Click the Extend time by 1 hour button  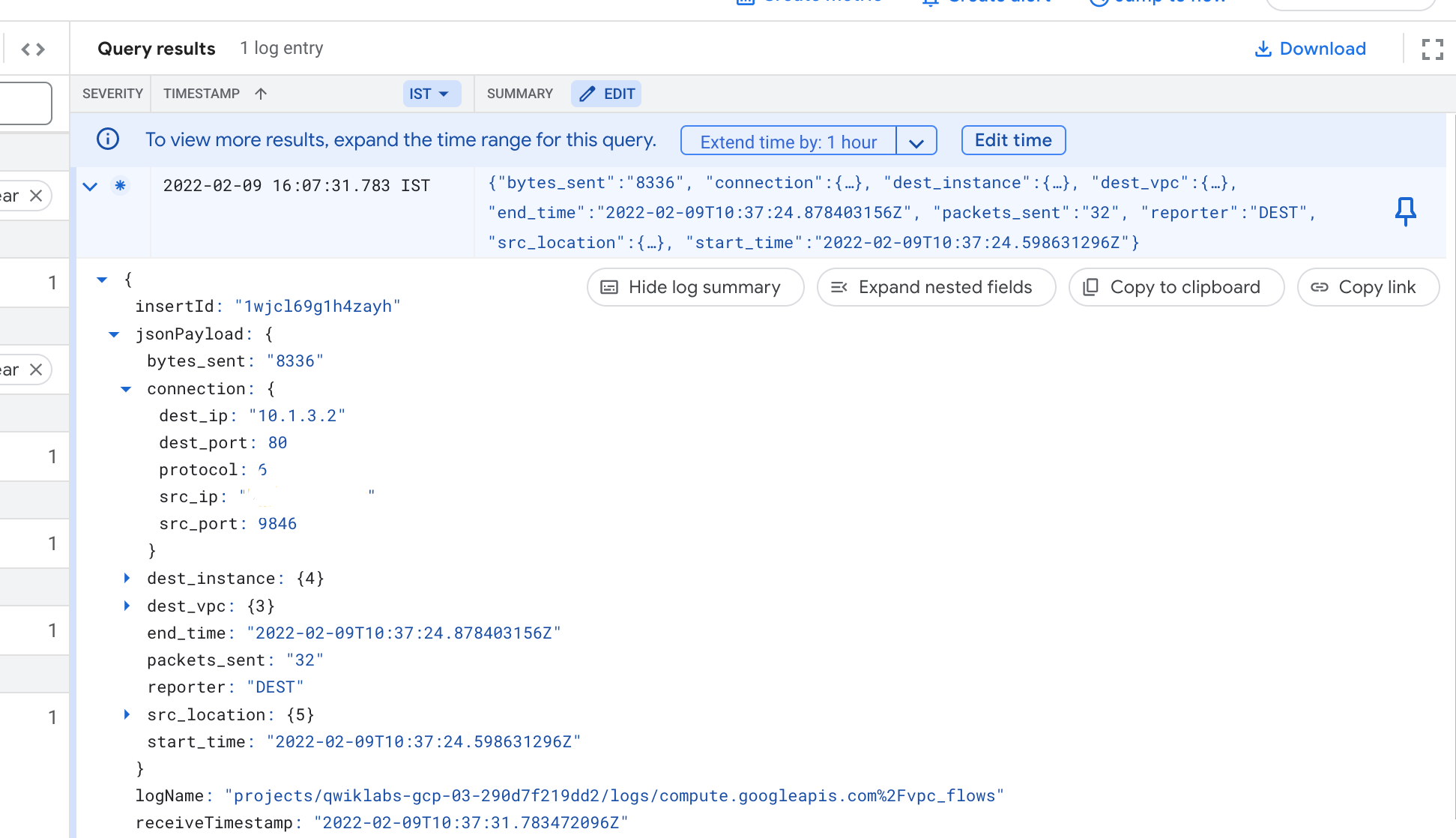pyautogui.click(x=789, y=140)
